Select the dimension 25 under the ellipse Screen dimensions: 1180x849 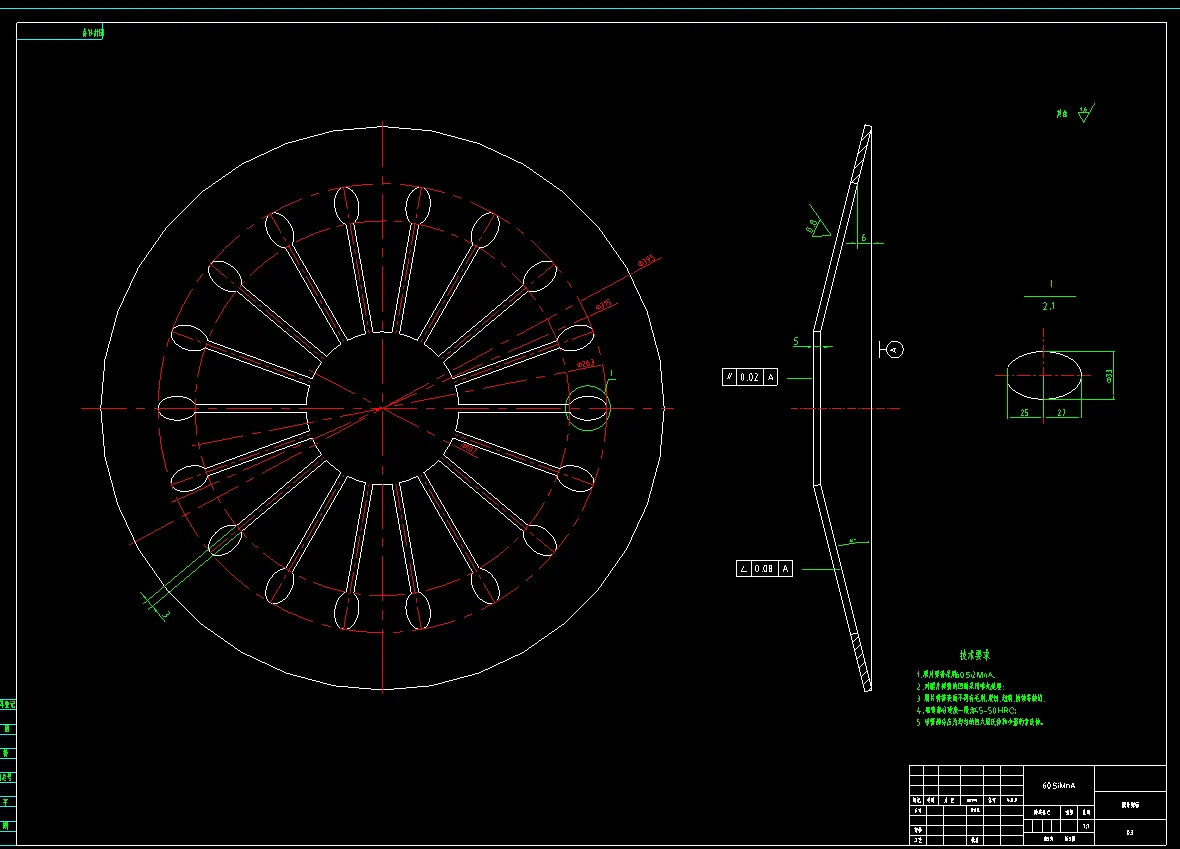(1024, 412)
